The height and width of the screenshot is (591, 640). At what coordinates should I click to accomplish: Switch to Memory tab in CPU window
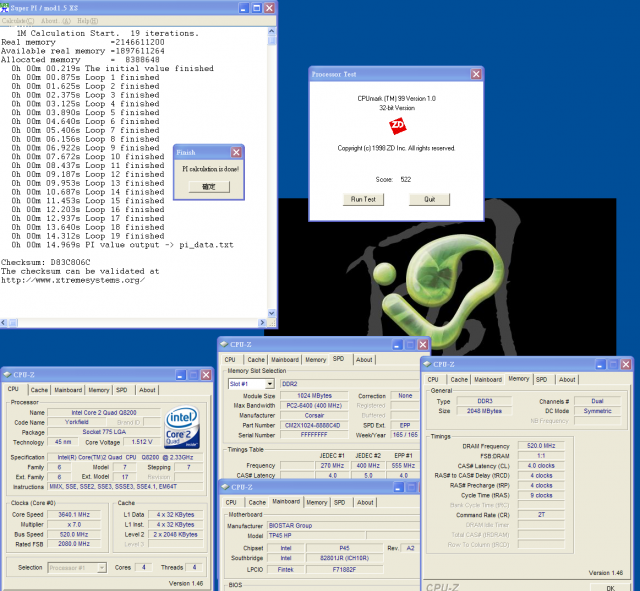[99, 390]
